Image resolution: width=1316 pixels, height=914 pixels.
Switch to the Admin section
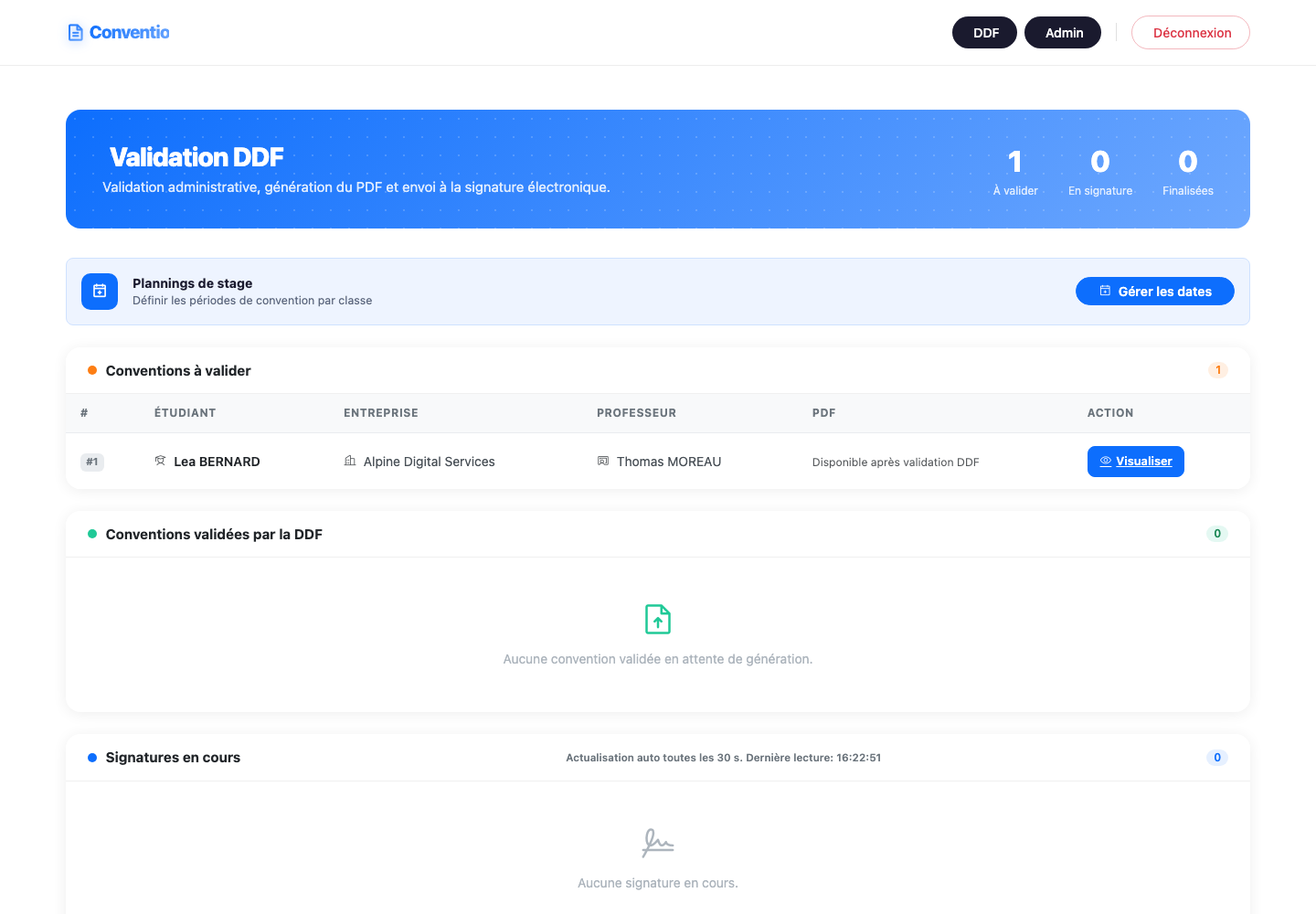coord(1063,33)
